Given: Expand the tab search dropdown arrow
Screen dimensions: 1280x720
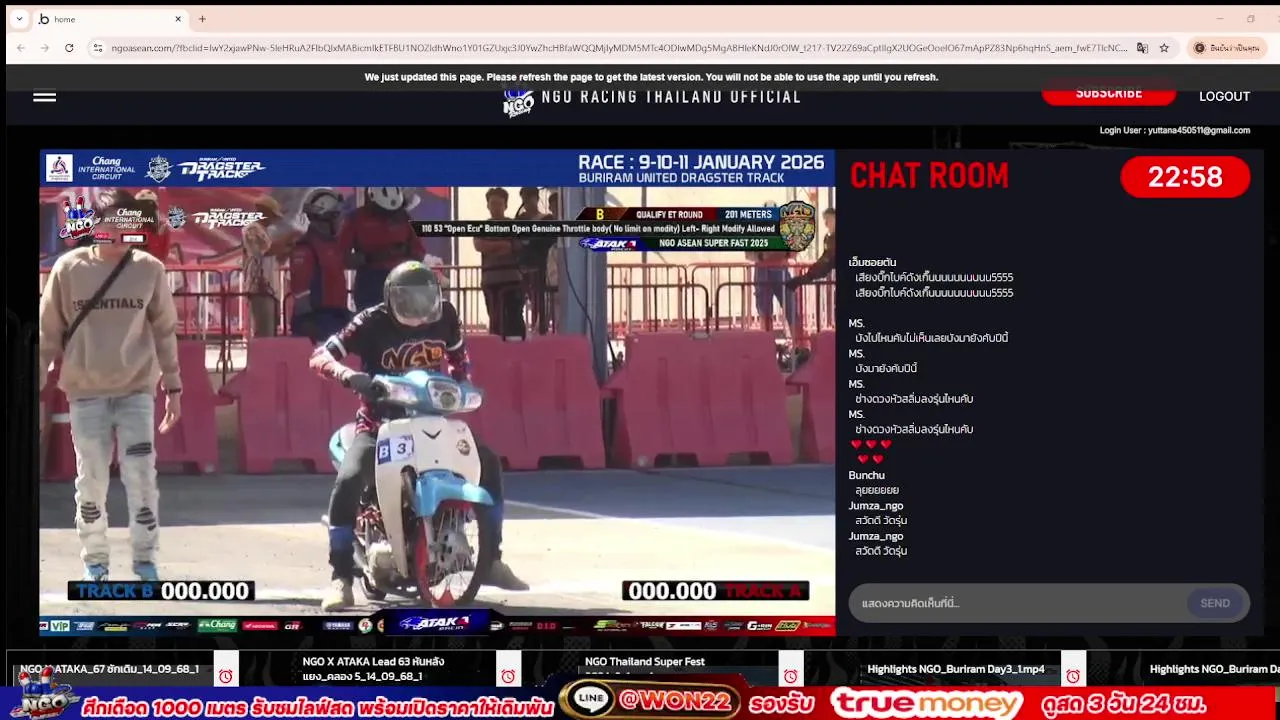Looking at the screenshot, I should [19, 19].
